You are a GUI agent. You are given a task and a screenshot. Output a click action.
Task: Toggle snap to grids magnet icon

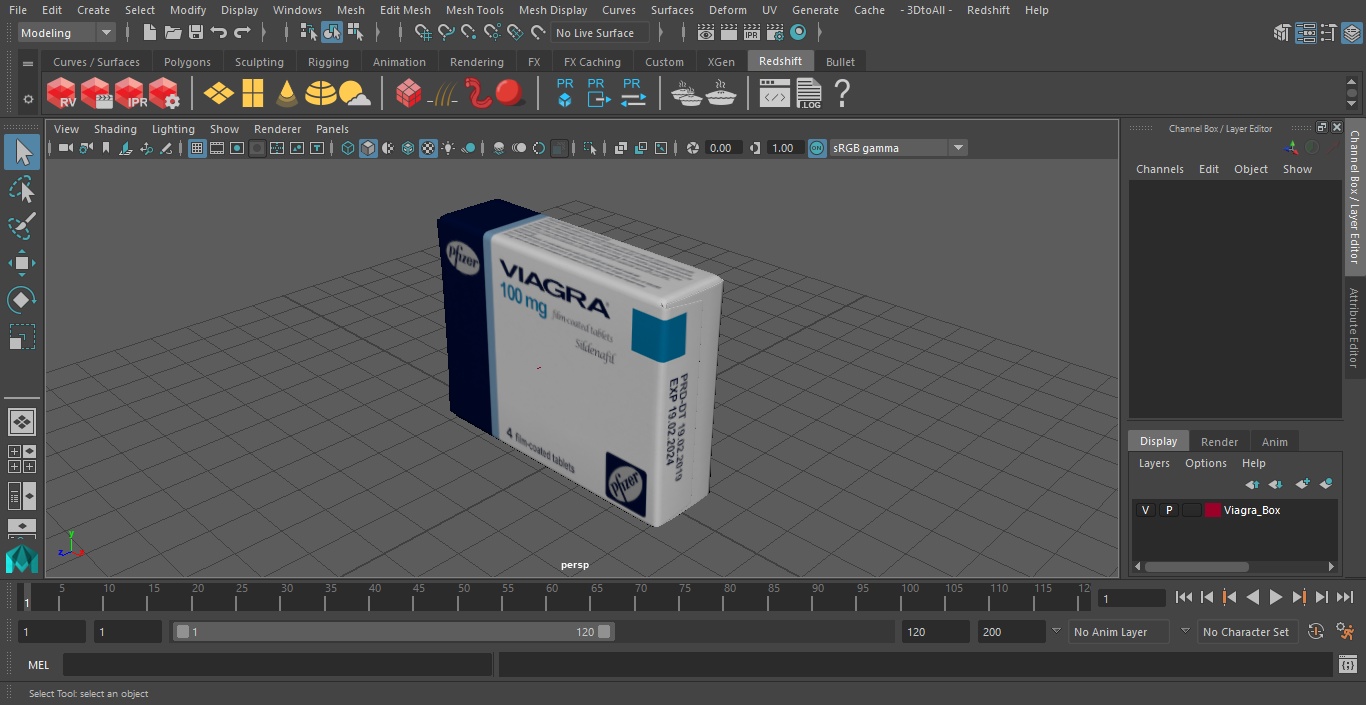pos(423,33)
